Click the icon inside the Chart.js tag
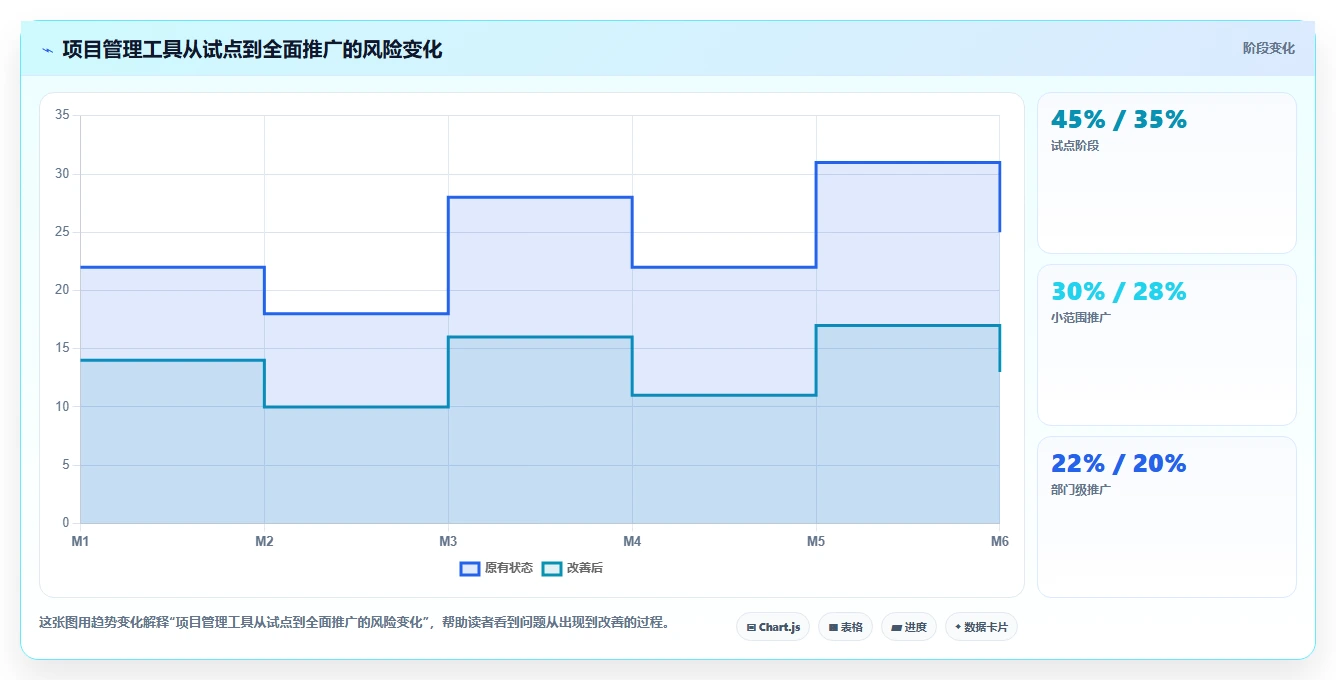This screenshot has height=680, width=1336. click(751, 628)
